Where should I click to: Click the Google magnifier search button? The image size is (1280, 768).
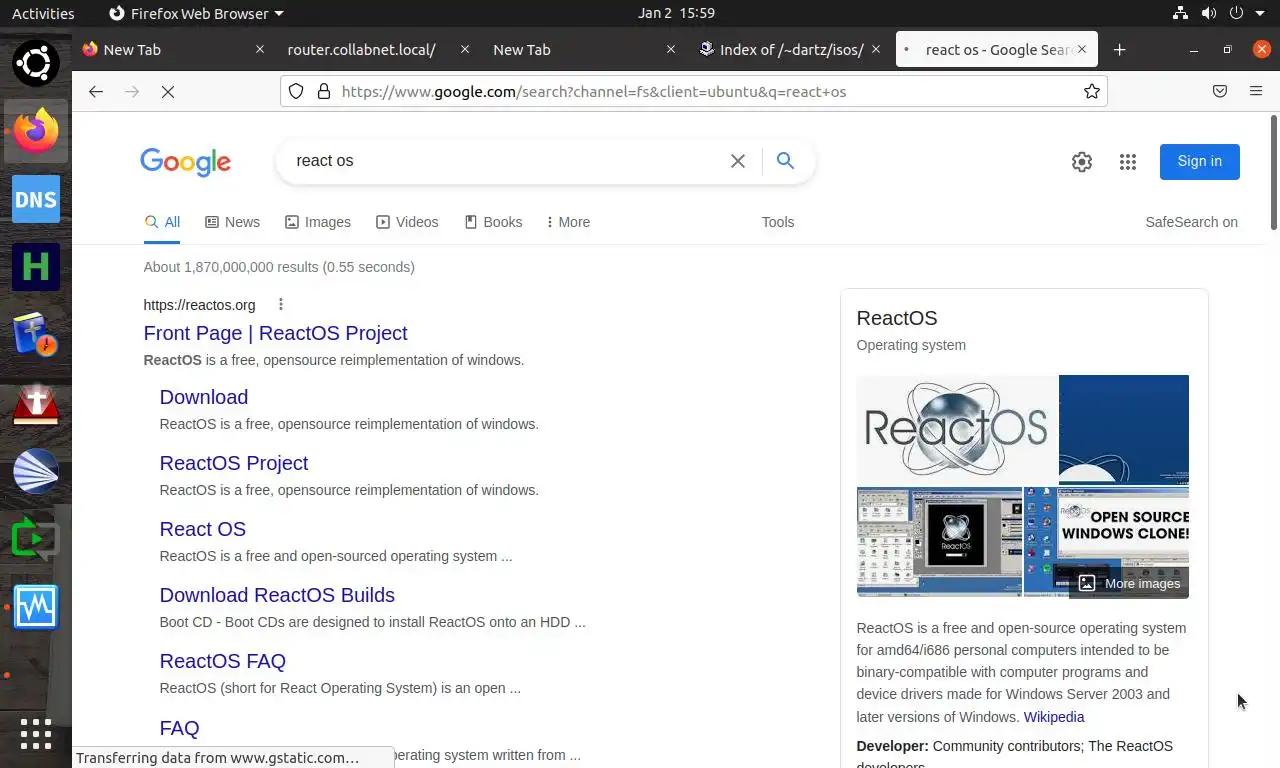point(785,161)
